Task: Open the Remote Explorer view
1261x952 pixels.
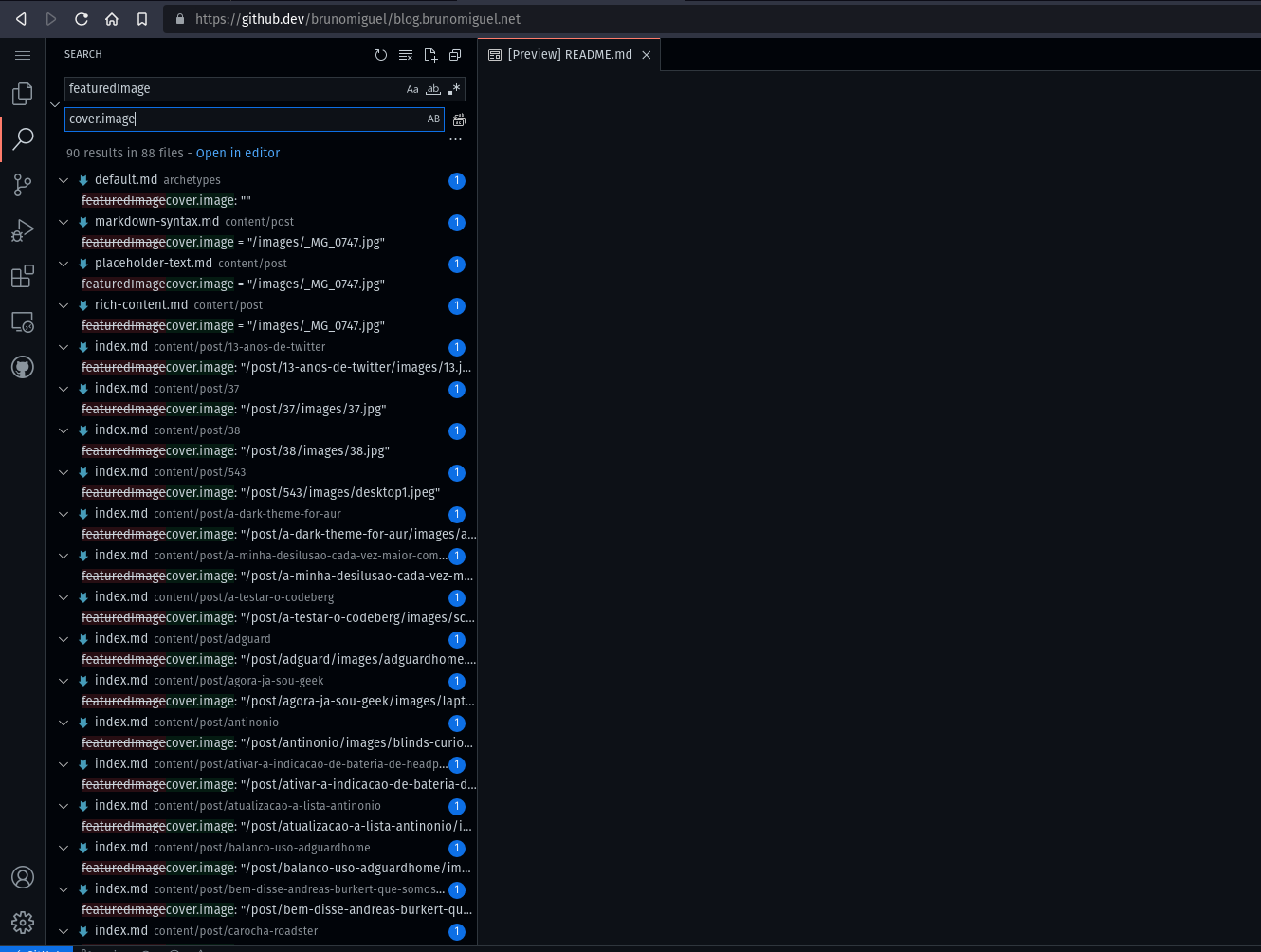Action: pos(23,321)
